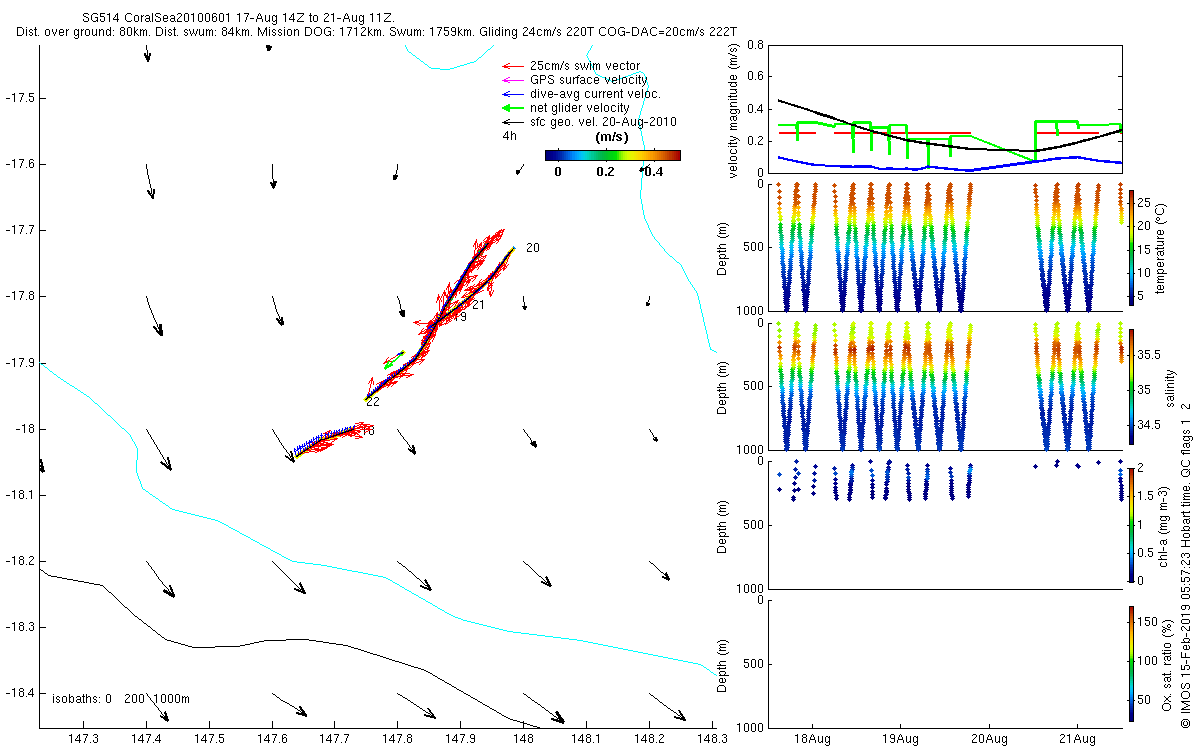Click the '-17.5' latitude tick label
The width and height of the screenshot is (1200, 750).
[x=18, y=98]
